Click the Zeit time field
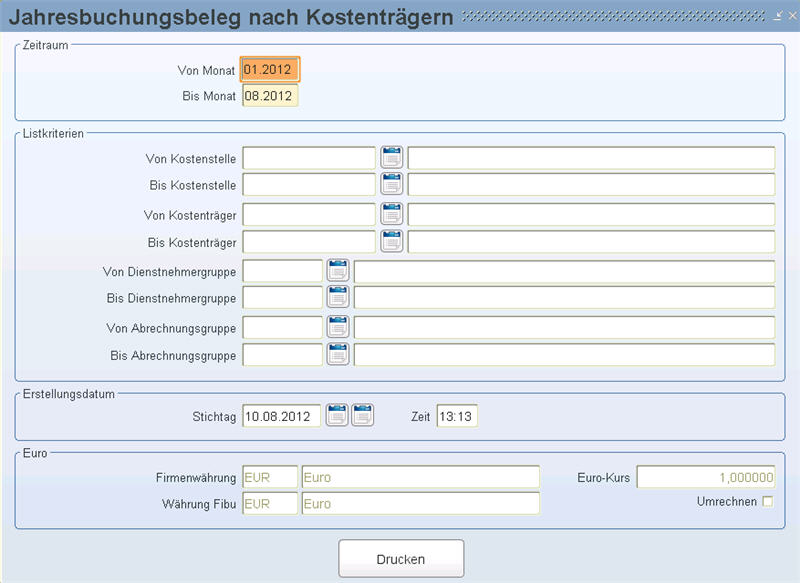This screenshot has width=800, height=583. [457, 415]
